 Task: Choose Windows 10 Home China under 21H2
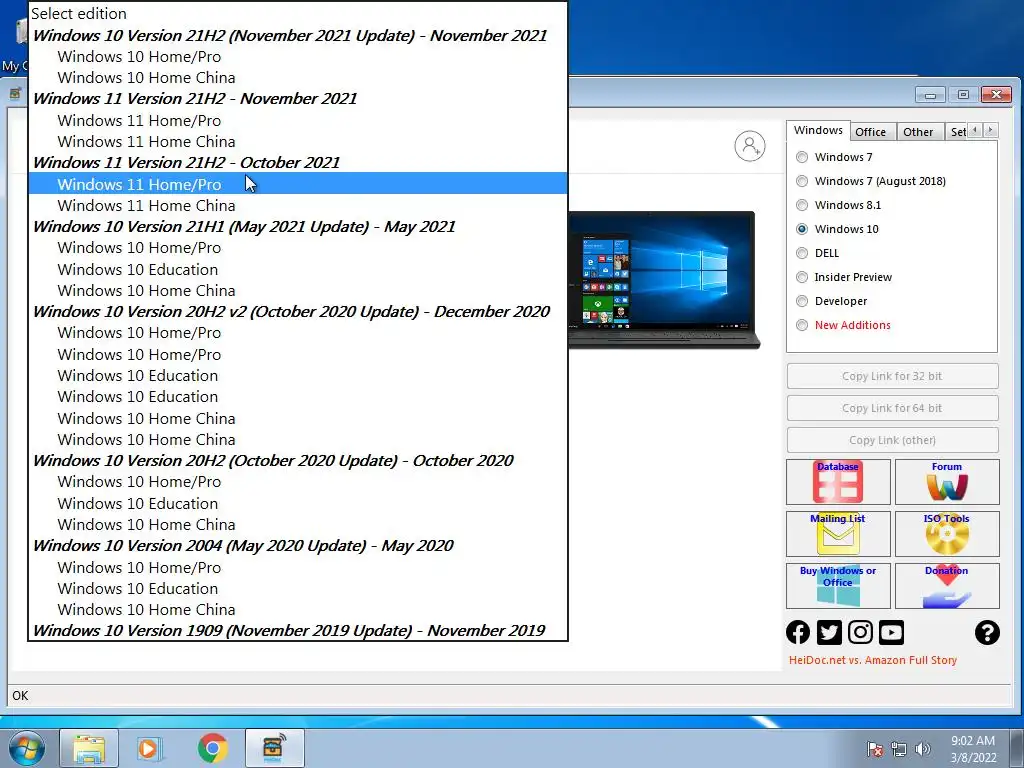pyautogui.click(x=298, y=78)
